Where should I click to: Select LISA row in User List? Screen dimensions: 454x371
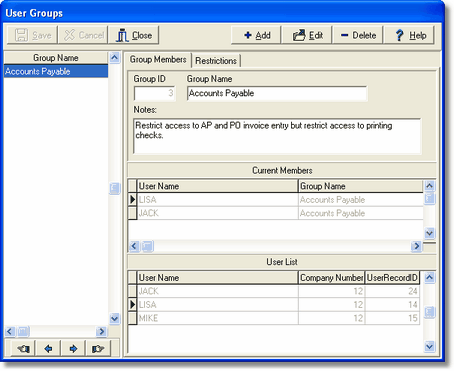pos(274,304)
